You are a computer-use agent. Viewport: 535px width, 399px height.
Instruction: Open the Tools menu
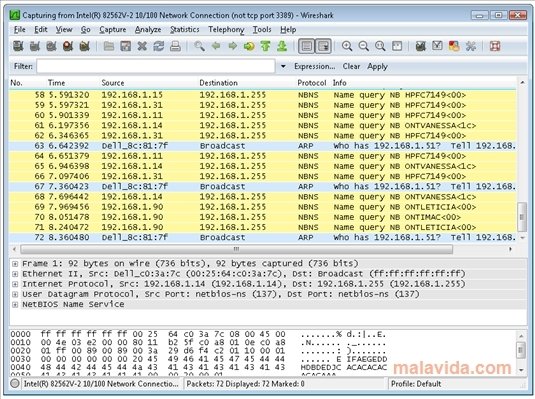coord(262,30)
